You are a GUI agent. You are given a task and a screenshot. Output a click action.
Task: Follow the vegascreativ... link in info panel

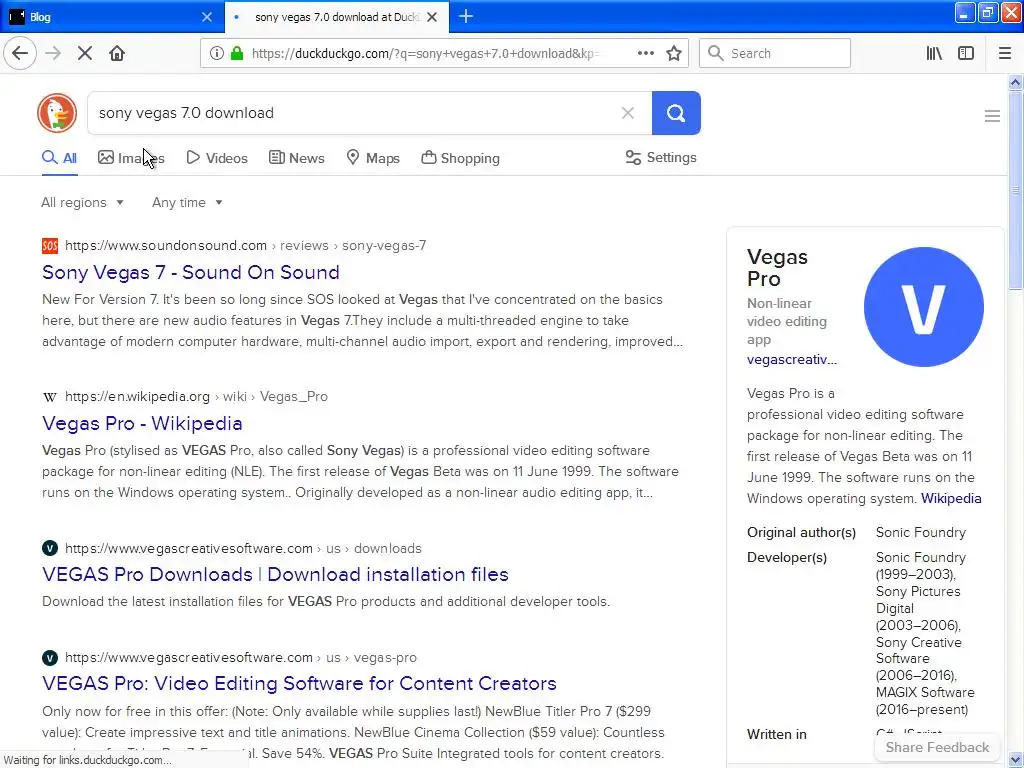click(x=792, y=359)
